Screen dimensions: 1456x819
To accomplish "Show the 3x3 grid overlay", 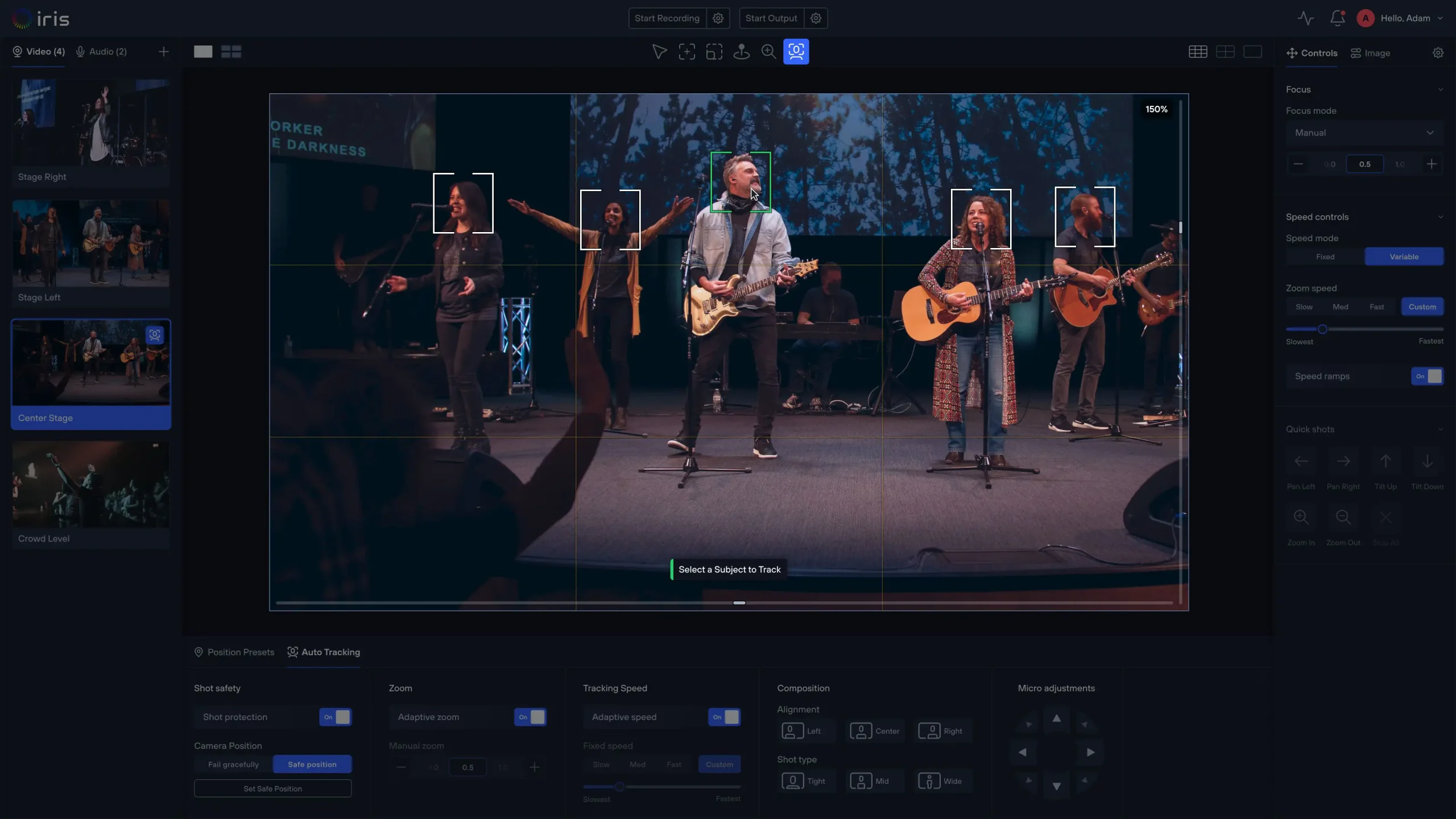I will [1198, 52].
